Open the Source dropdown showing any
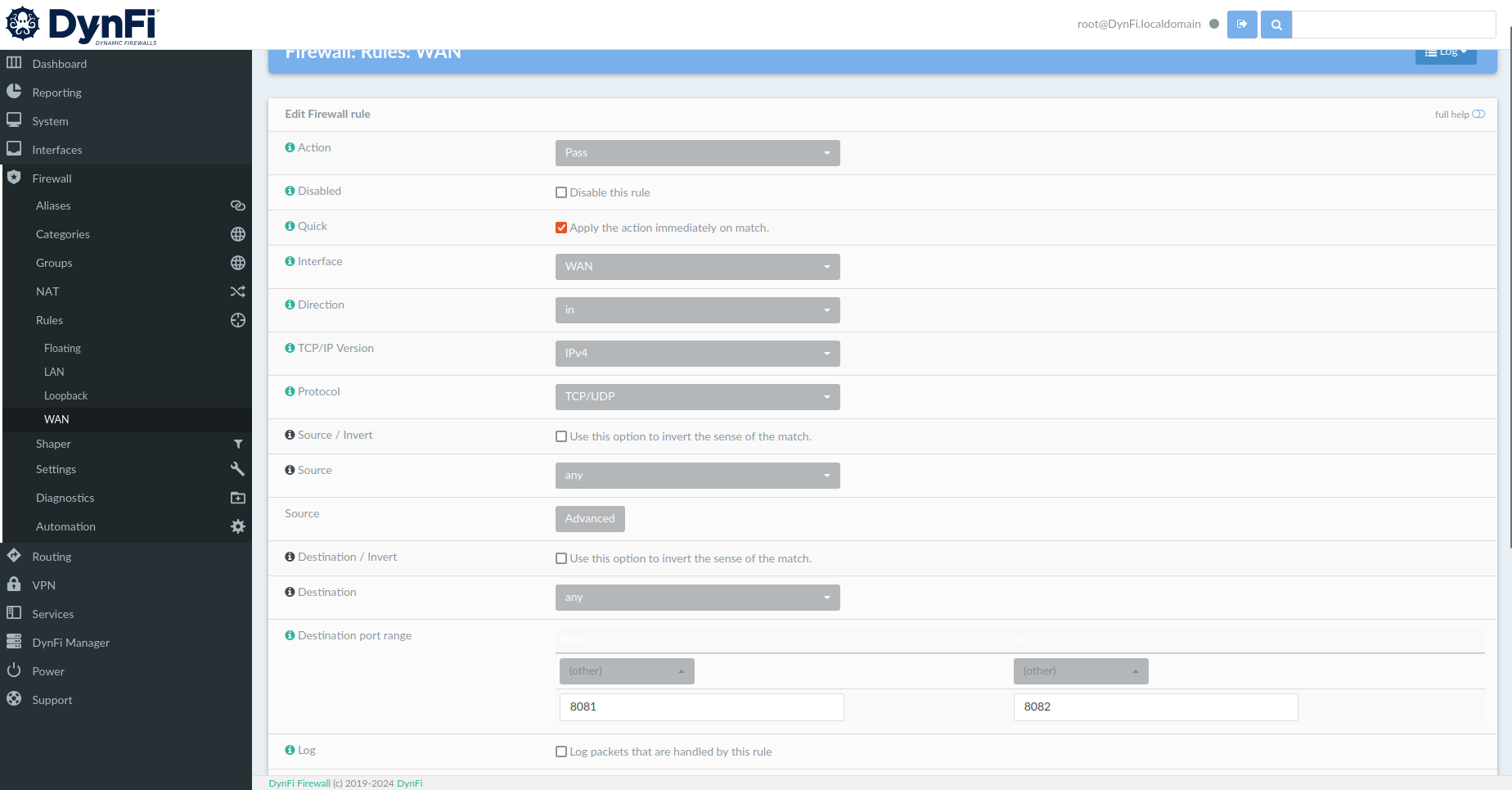Screen dimensions: 1512x790 tap(698, 476)
